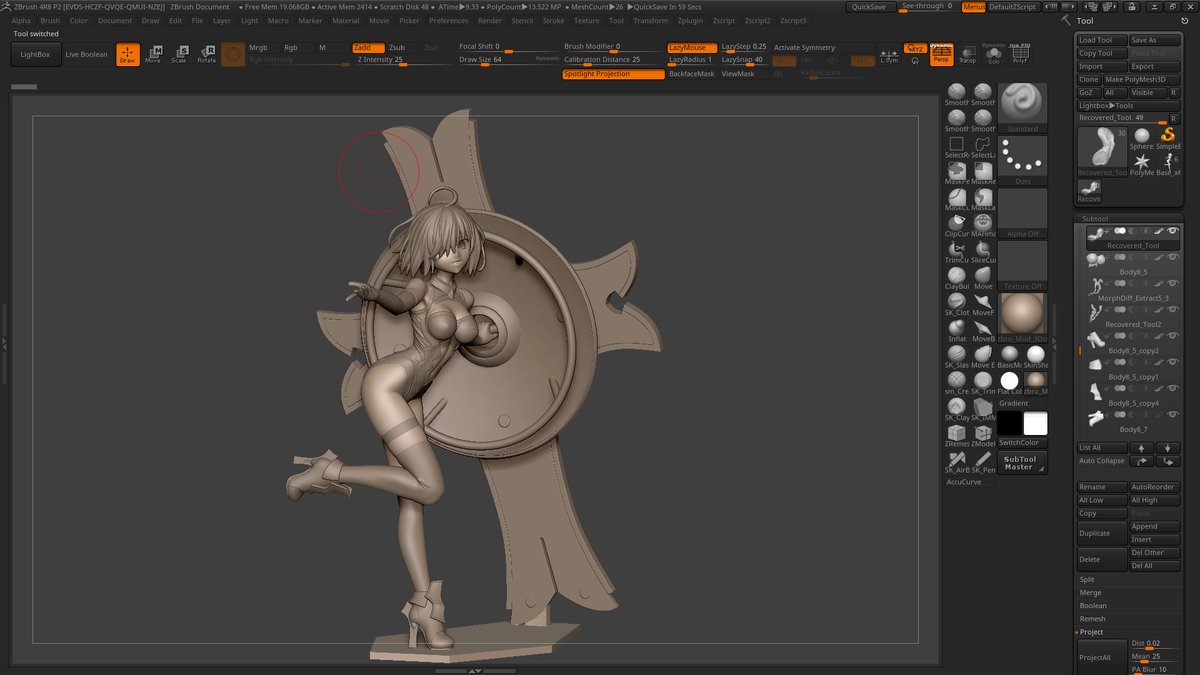Toggle the Persp perspective view button
The image size is (1200, 675).
[x=940, y=54]
